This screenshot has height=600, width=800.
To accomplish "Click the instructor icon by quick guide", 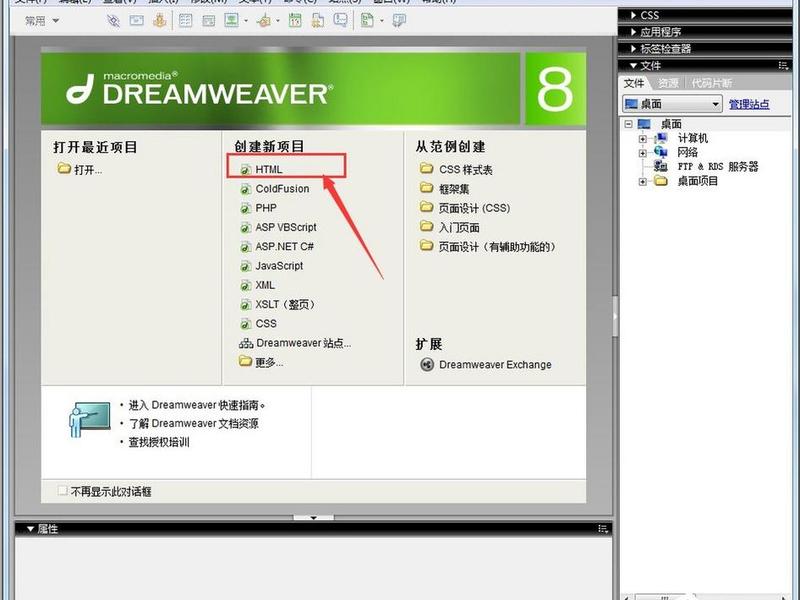I will coord(90,419).
